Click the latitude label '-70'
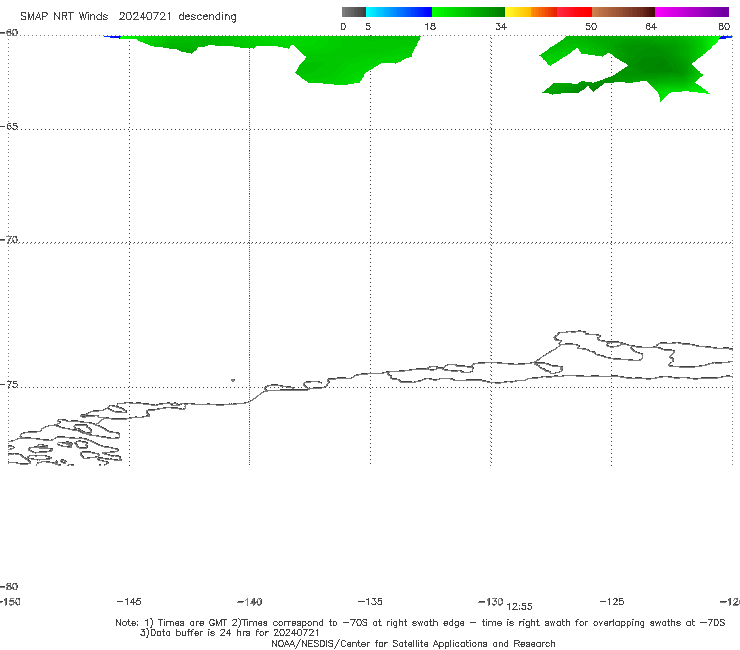This screenshot has width=740, height=650. [x=9, y=240]
